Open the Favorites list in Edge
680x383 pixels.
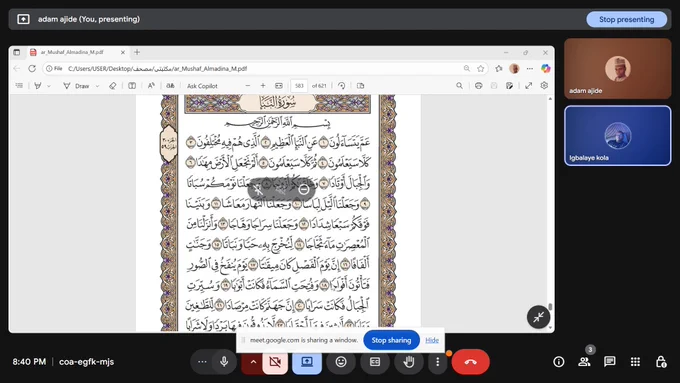499,69
